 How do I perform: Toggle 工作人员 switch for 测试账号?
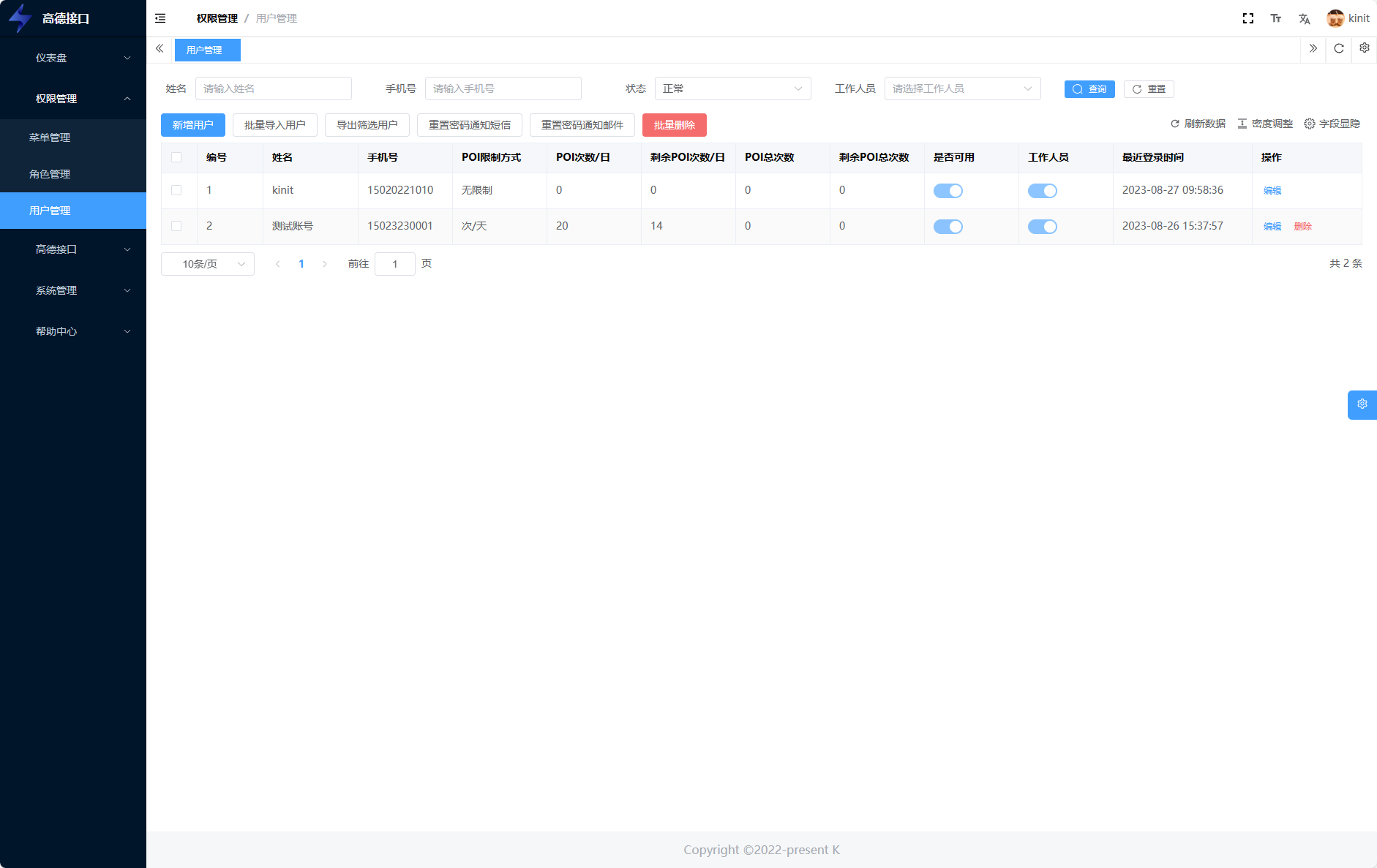point(1043,227)
